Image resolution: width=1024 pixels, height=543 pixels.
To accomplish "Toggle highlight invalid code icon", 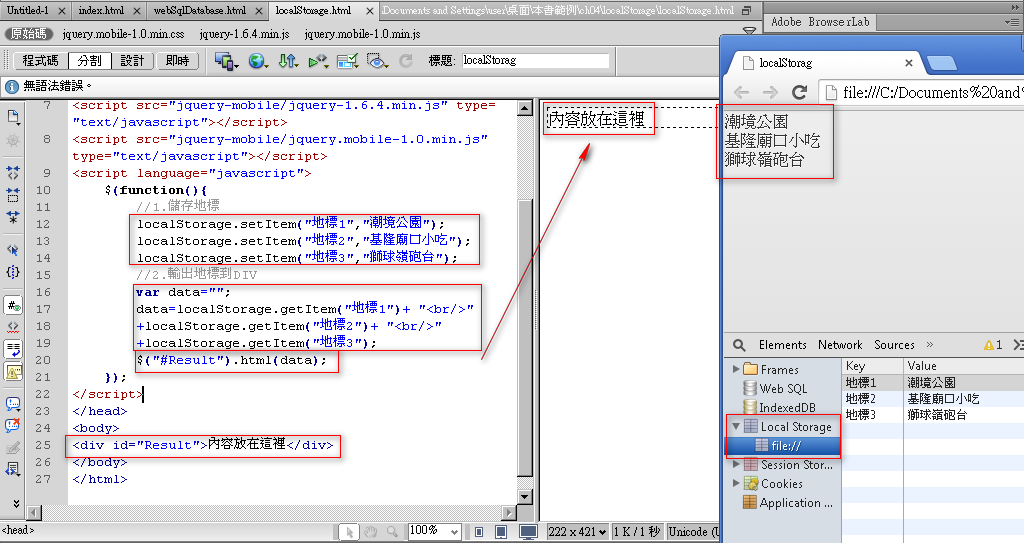I will coord(13,327).
